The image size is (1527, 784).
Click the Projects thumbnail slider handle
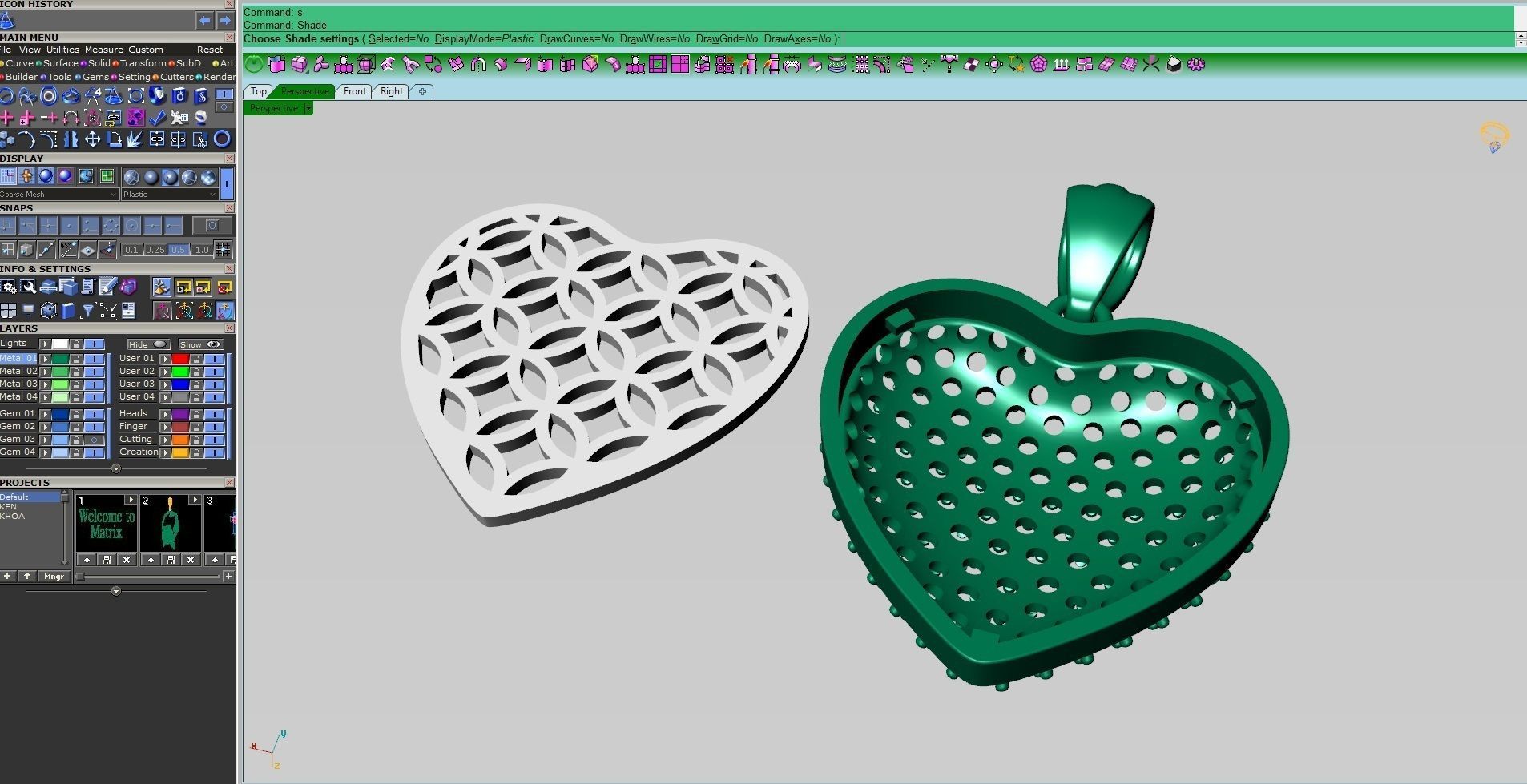click(x=79, y=576)
